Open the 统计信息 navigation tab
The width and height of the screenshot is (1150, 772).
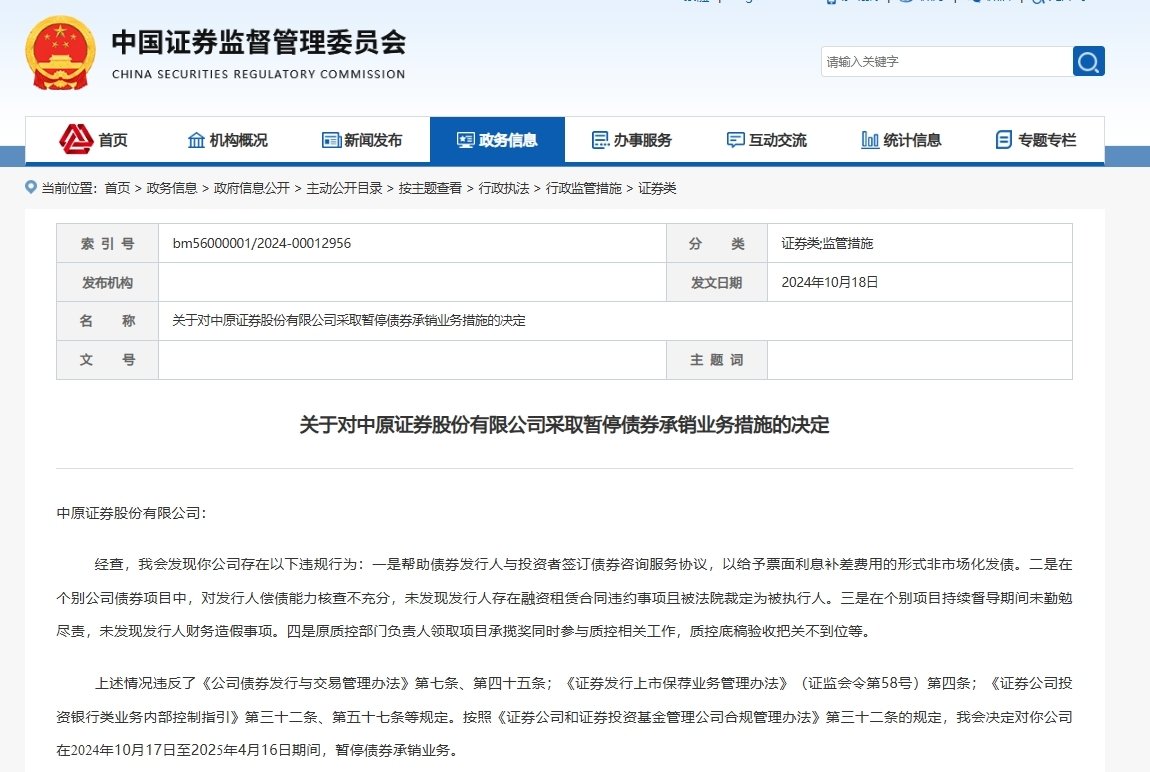click(902, 139)
